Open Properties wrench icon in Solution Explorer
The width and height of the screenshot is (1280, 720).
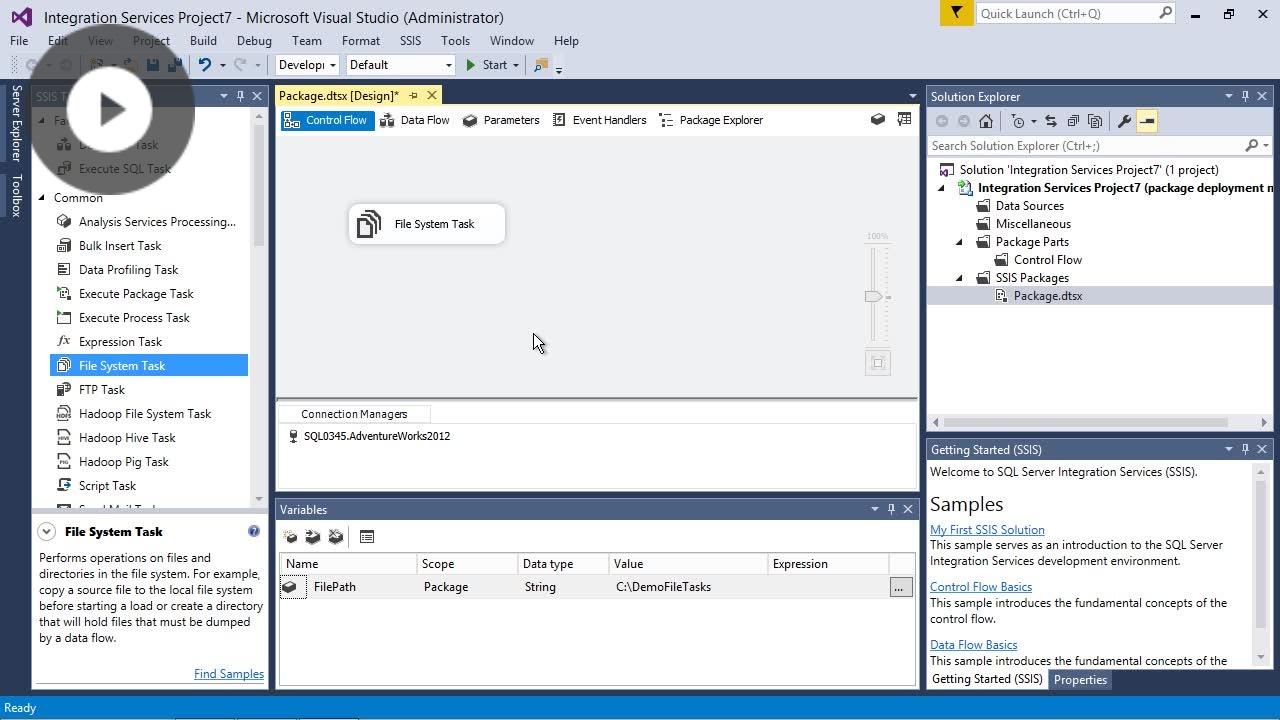point(1124,121)
